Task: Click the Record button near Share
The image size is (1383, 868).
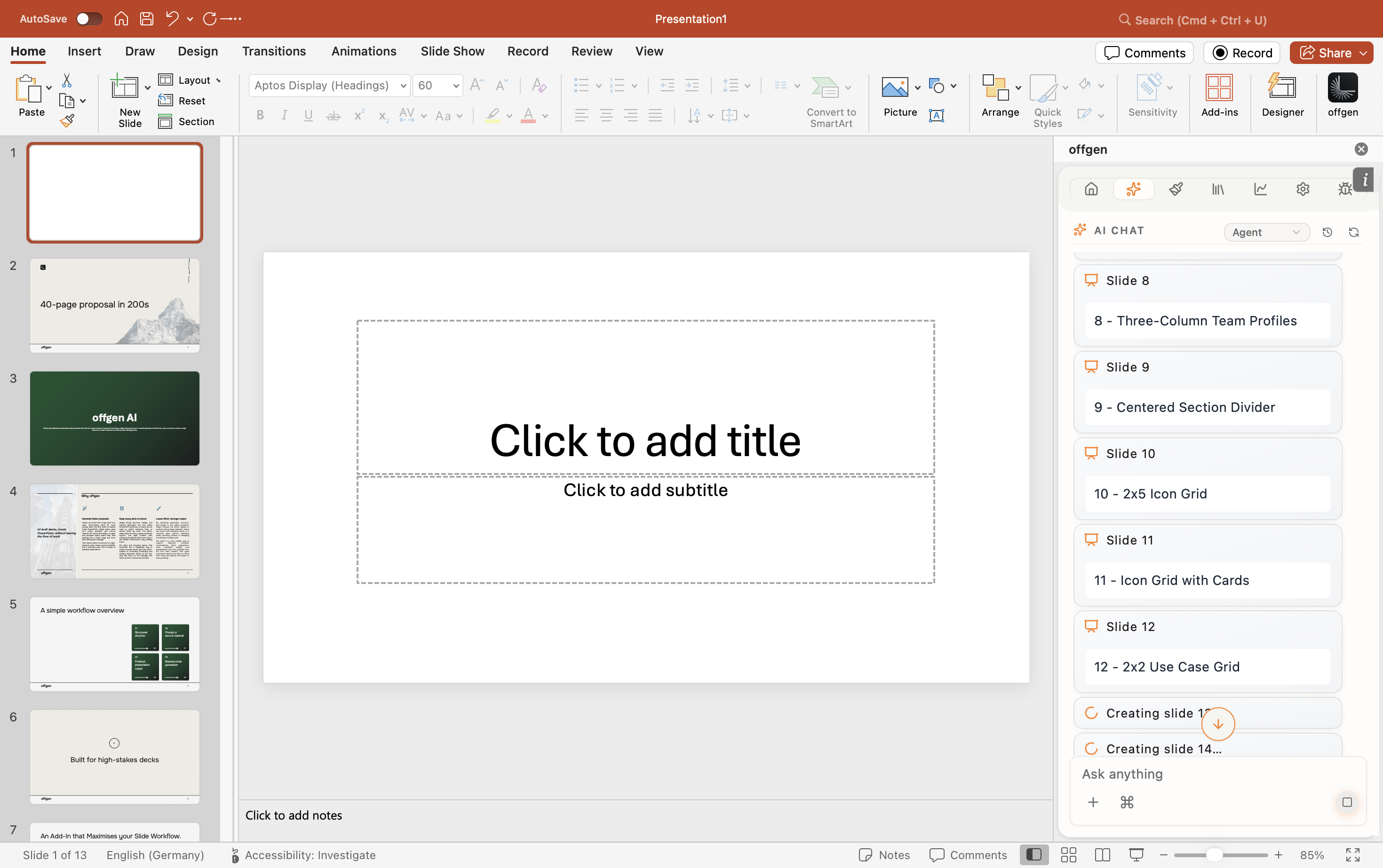Action: [x=1242, y=53]
